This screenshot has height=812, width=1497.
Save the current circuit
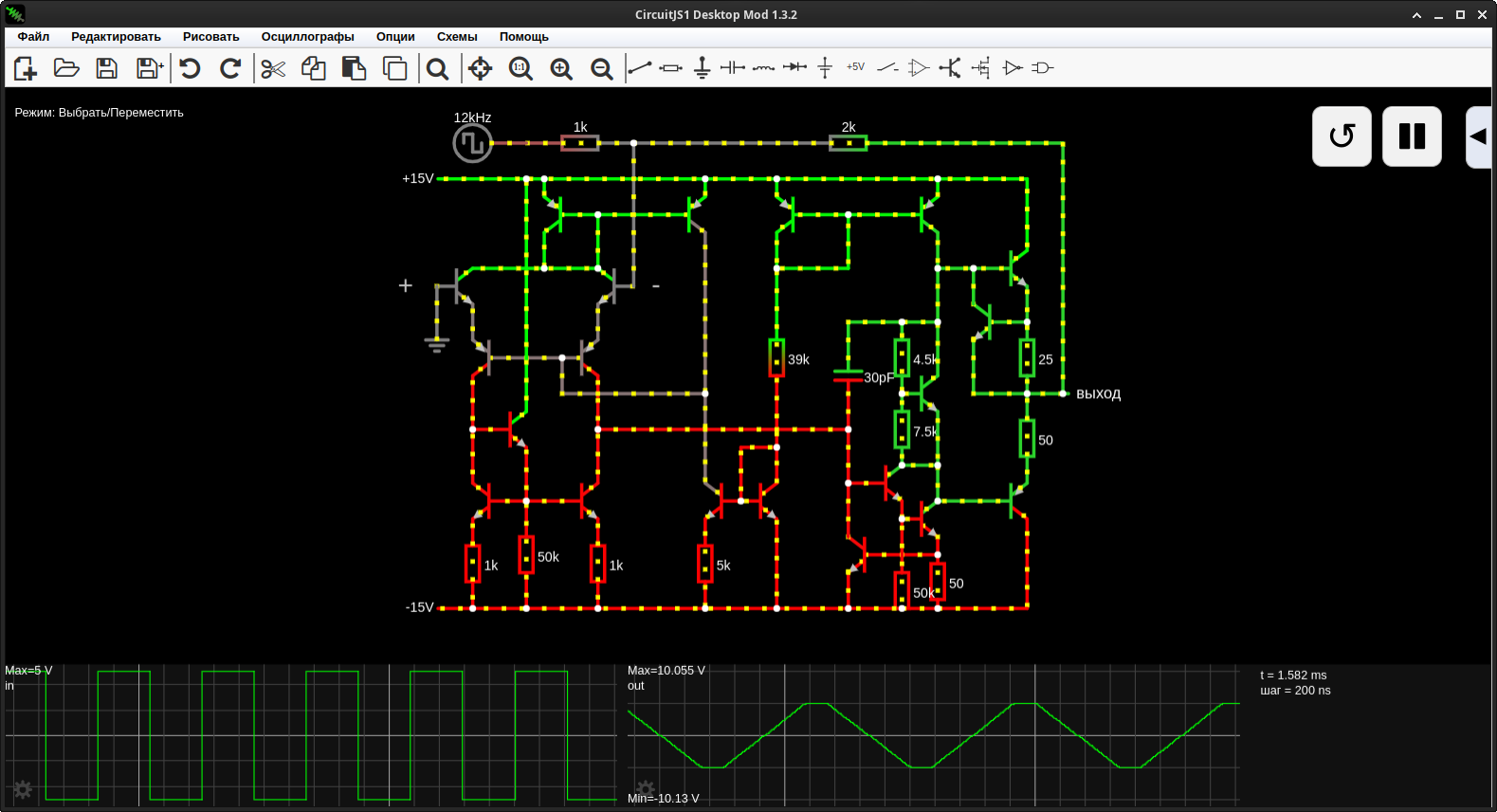[107, 68]
